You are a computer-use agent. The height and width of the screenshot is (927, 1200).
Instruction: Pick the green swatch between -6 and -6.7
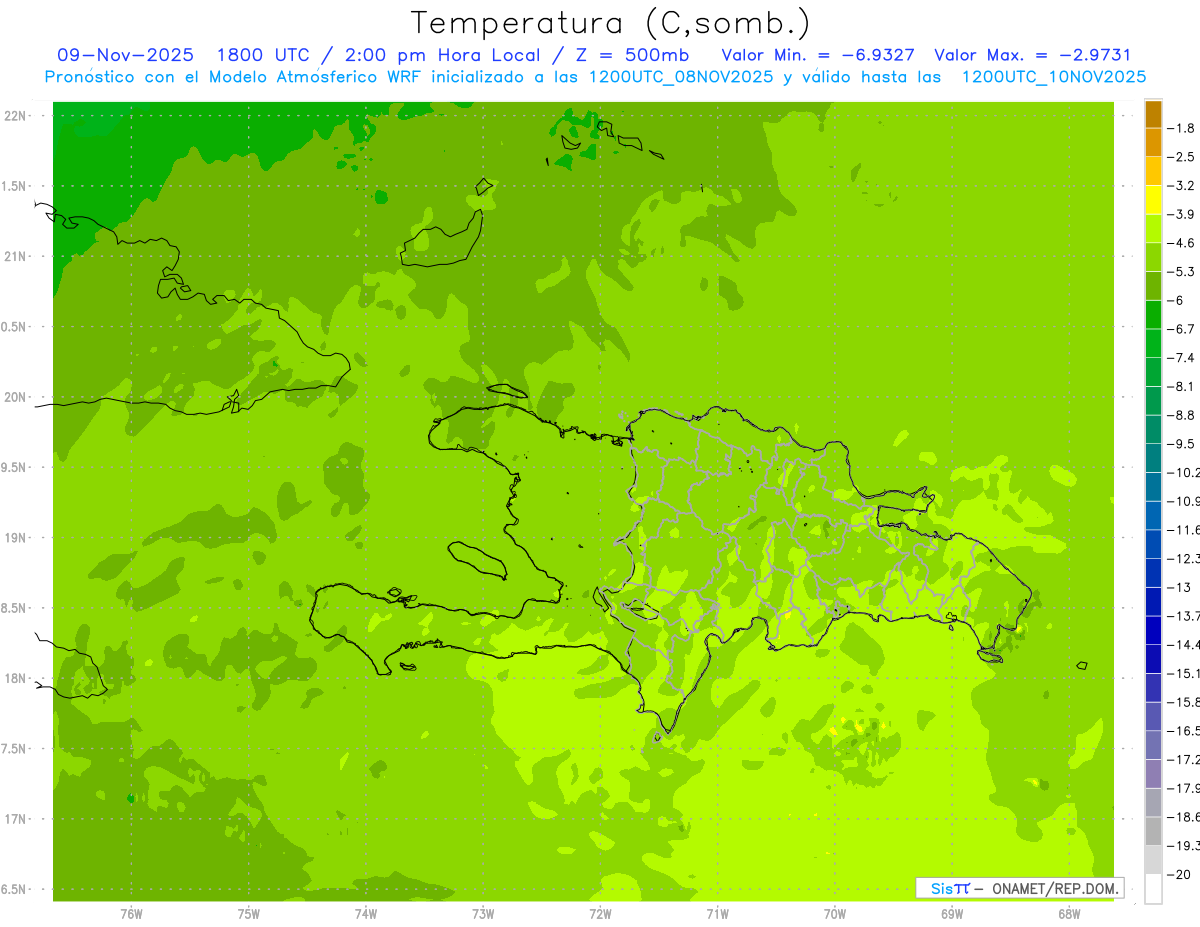pyautogui.click(x=1153, y=314)
